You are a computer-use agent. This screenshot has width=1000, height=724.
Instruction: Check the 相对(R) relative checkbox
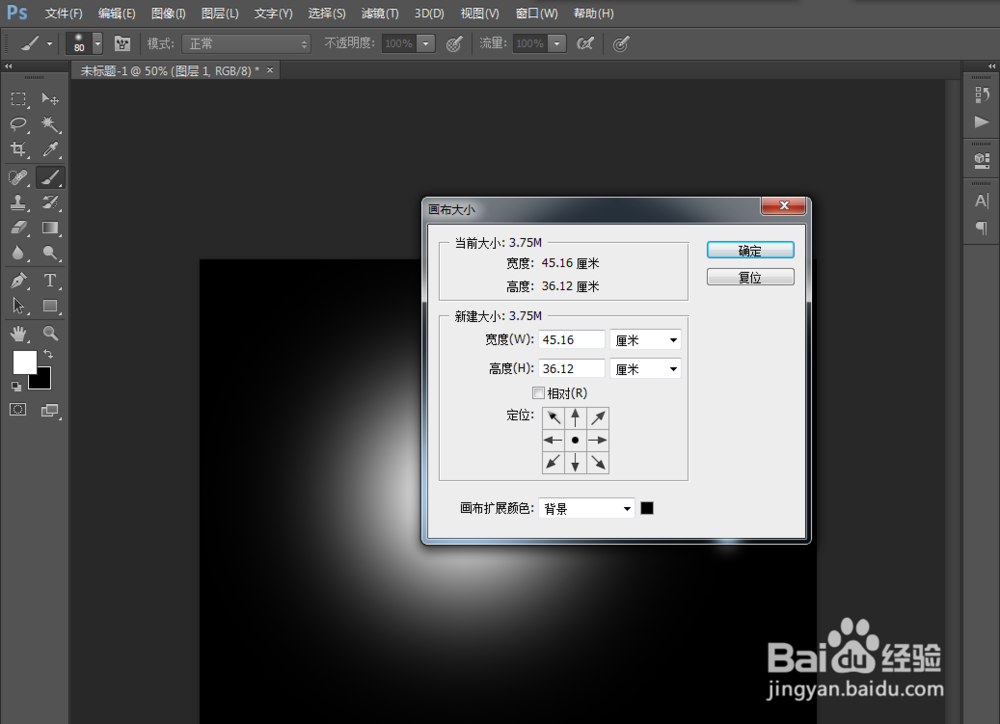pos(538,392)
